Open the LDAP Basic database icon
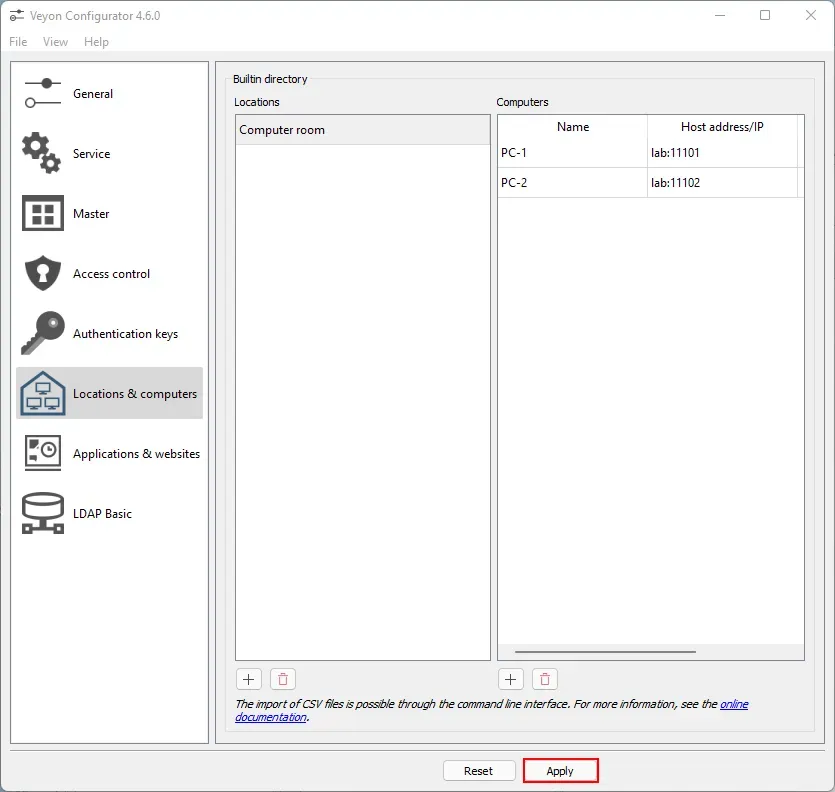This screenshot has height=792, width=835. pos(43,513)
